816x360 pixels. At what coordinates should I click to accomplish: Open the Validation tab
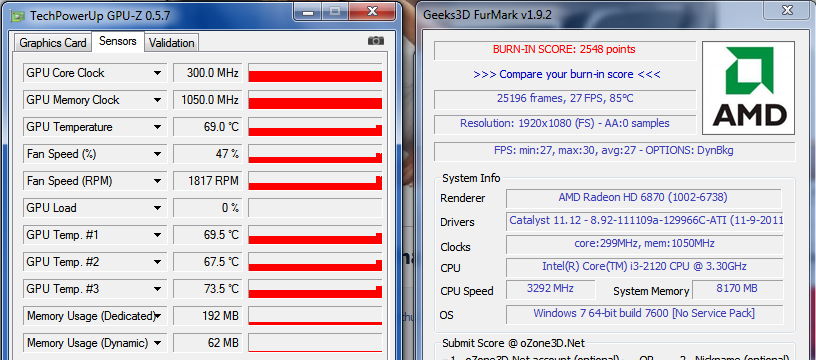pyautogui.click(x=171, y=43)
